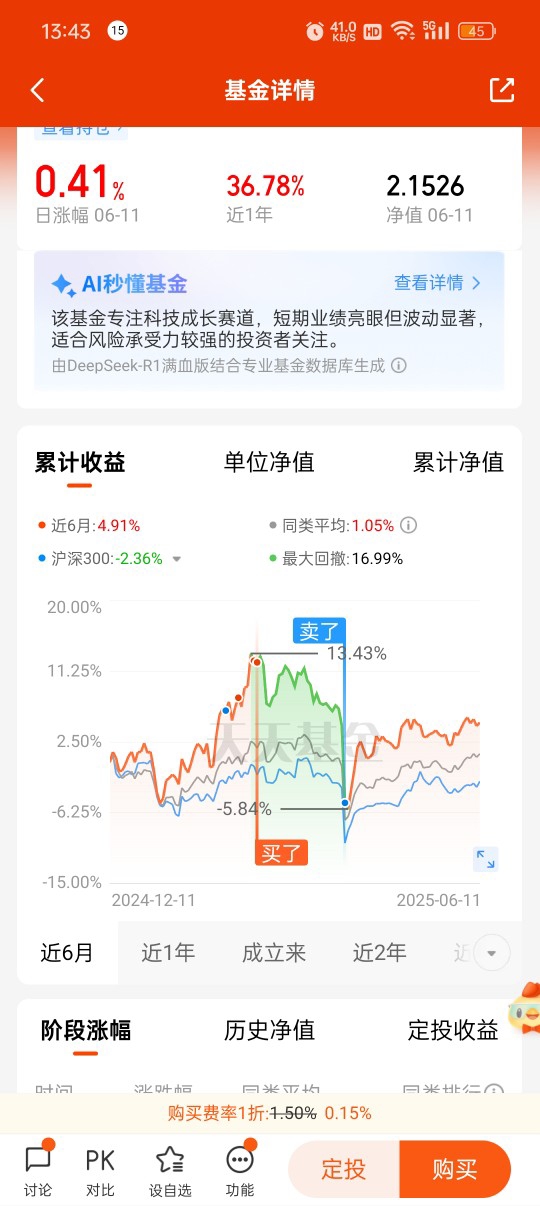
Task: Select 成立来 time range
Action: click(x=274, y=953)
